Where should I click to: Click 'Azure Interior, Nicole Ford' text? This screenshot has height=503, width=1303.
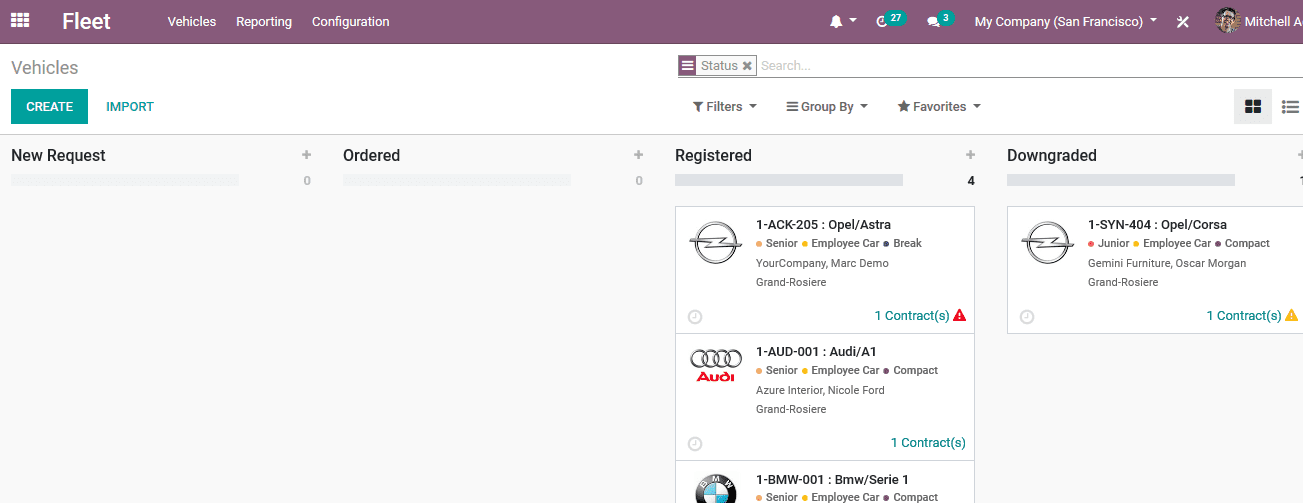click(x=820, y=391)
